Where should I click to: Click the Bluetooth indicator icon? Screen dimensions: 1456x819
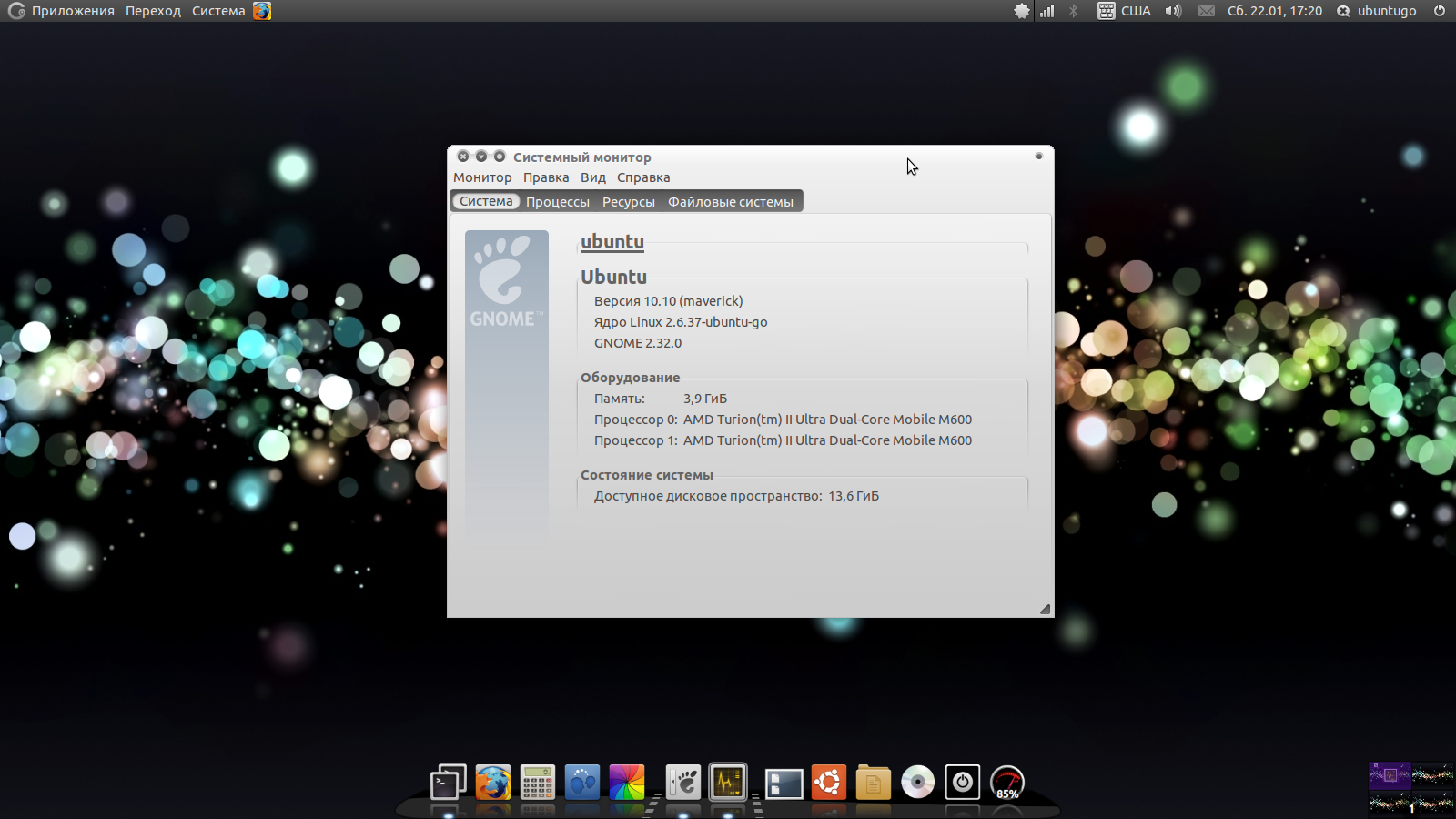coord(1073,11)
